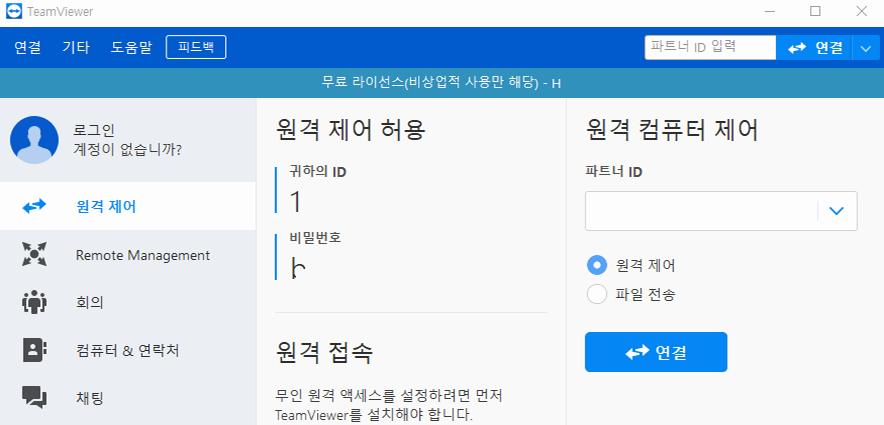Select the 원격 제어 sidebar tab
884x425 pixels.
point(128,206)
